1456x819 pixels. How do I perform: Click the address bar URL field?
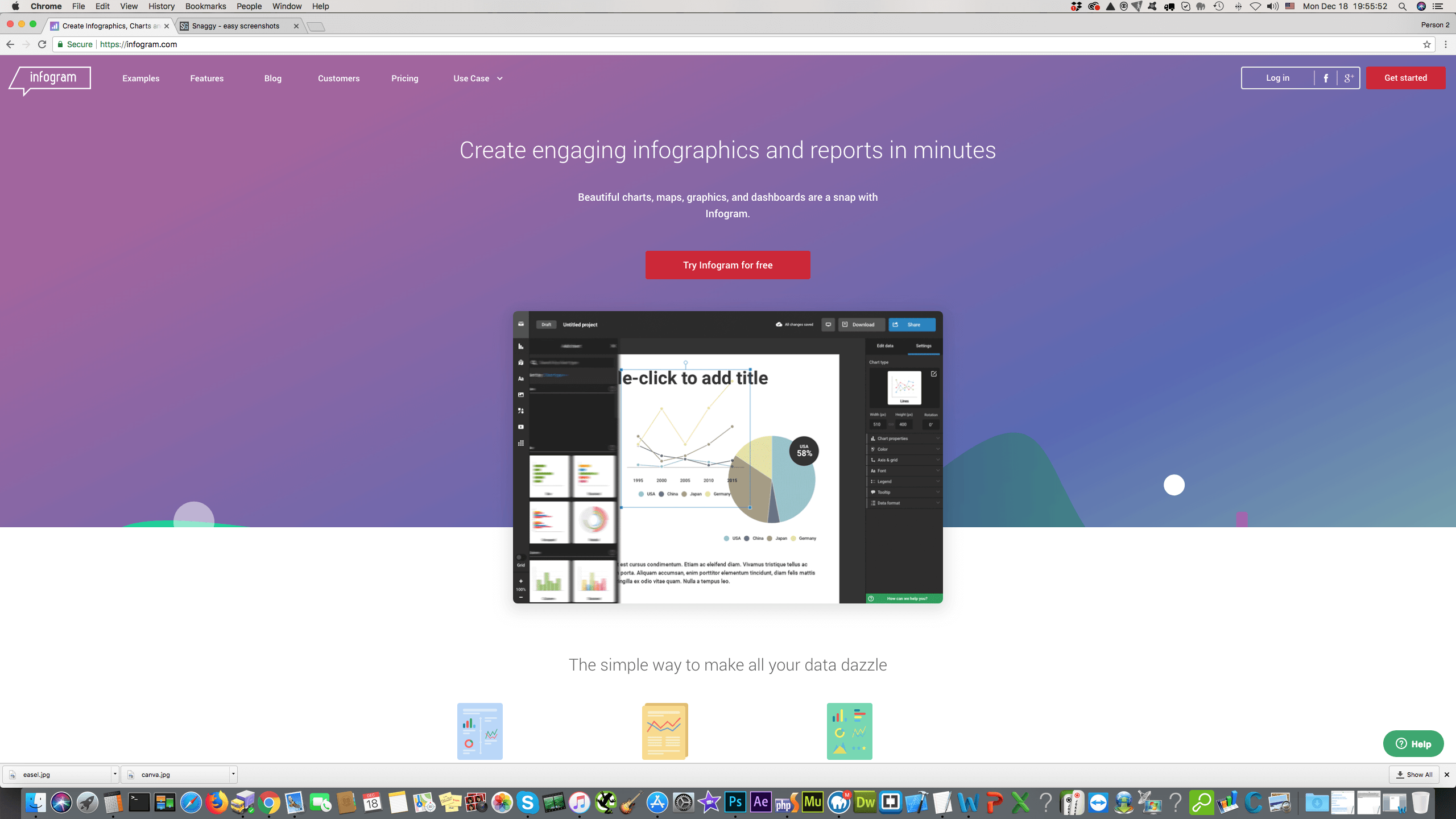pos(739,44)
